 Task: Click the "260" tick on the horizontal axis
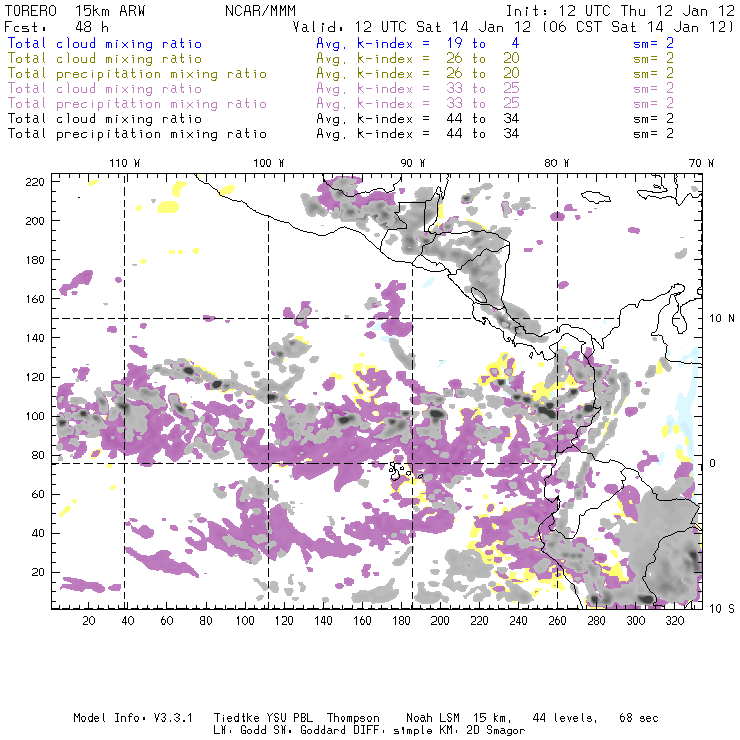click(x=557, y=621)
